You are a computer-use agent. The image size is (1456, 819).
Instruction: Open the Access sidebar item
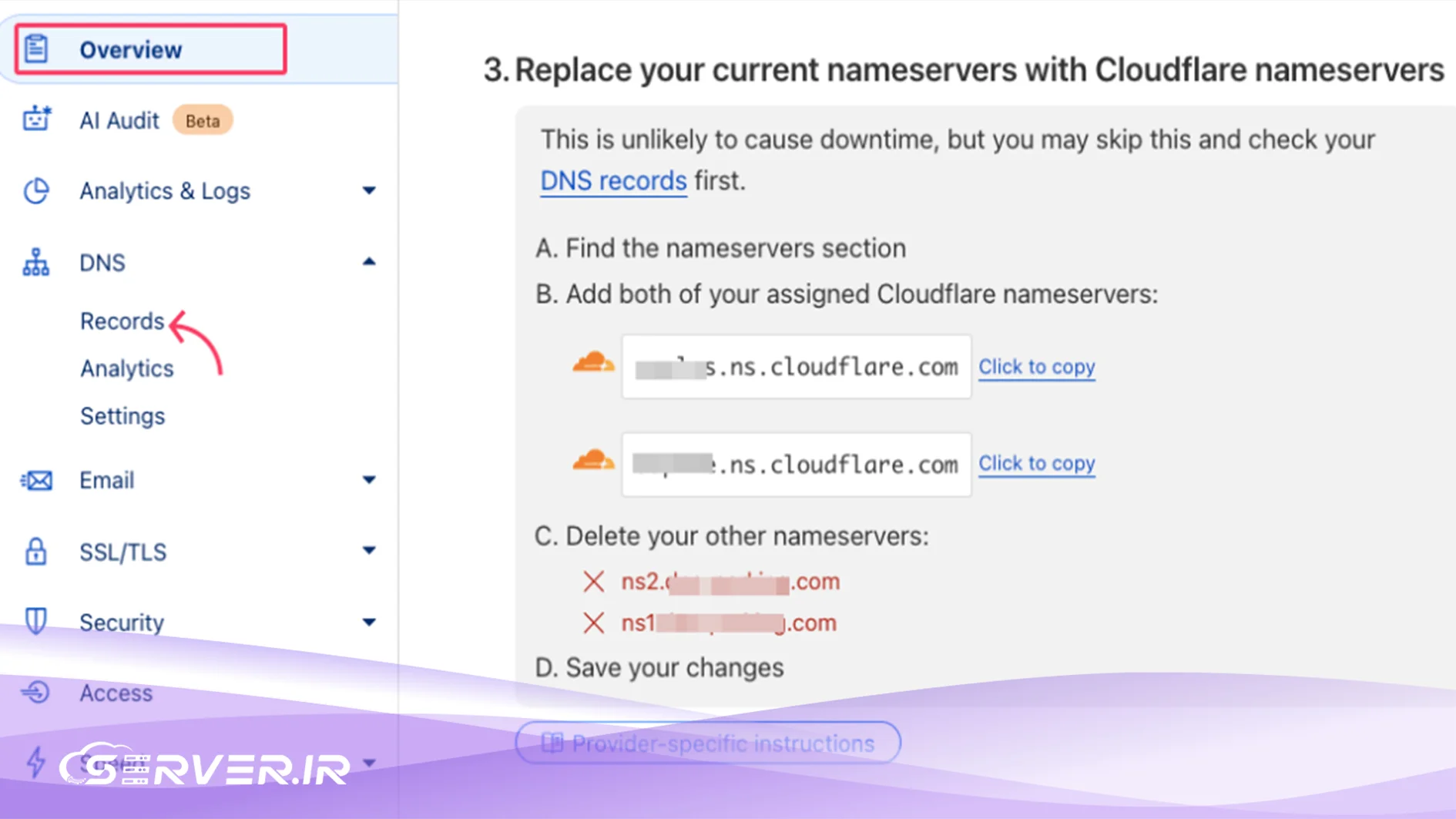point(116,693)
